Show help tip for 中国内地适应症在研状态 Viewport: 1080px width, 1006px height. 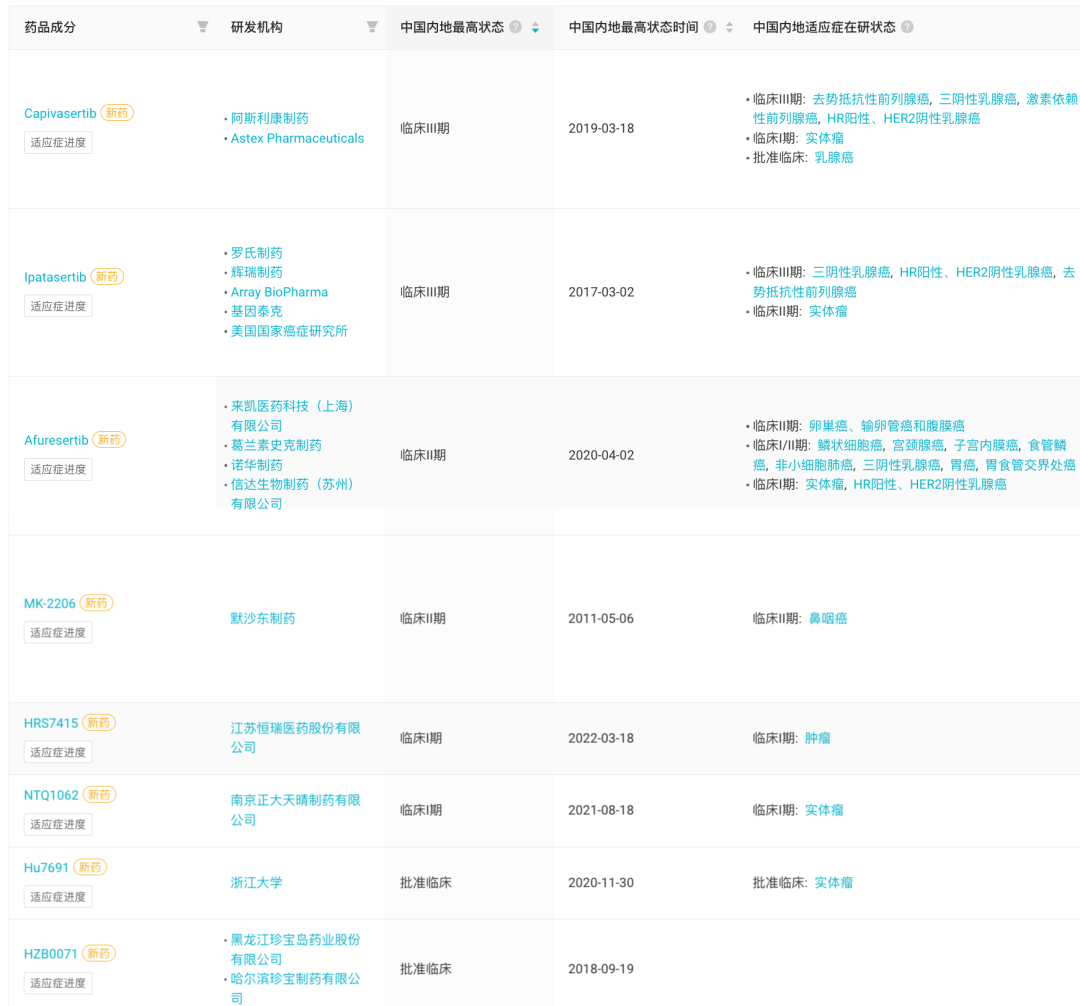[908, 27]
